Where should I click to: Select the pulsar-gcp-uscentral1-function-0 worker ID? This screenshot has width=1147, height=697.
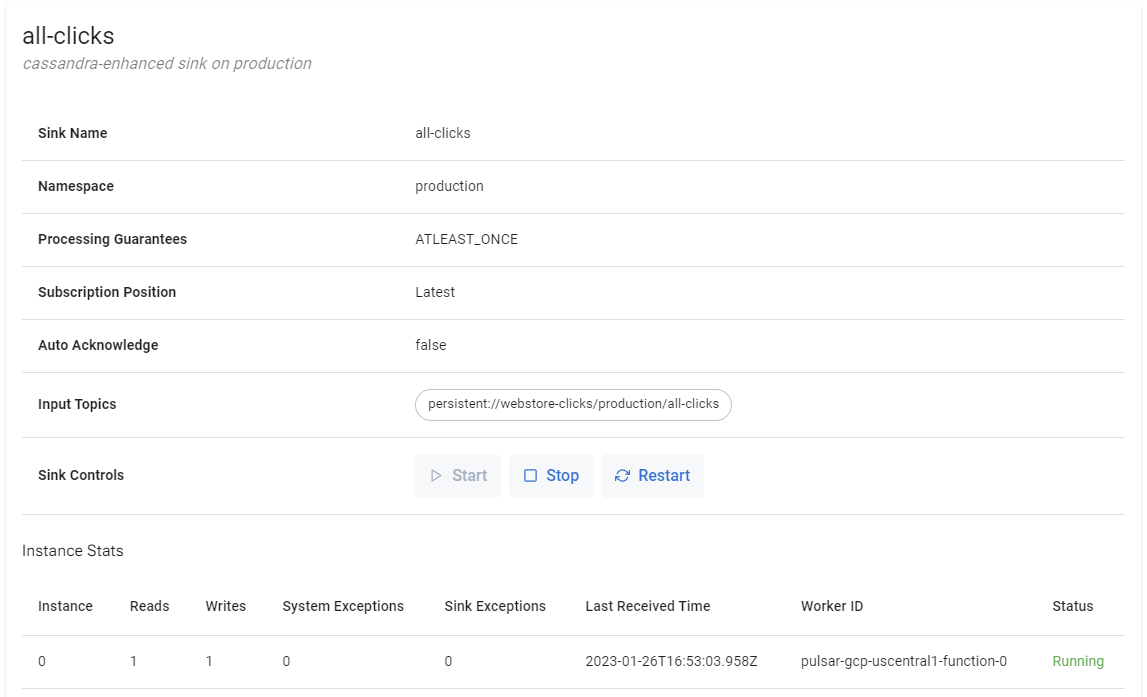(903, 661)
